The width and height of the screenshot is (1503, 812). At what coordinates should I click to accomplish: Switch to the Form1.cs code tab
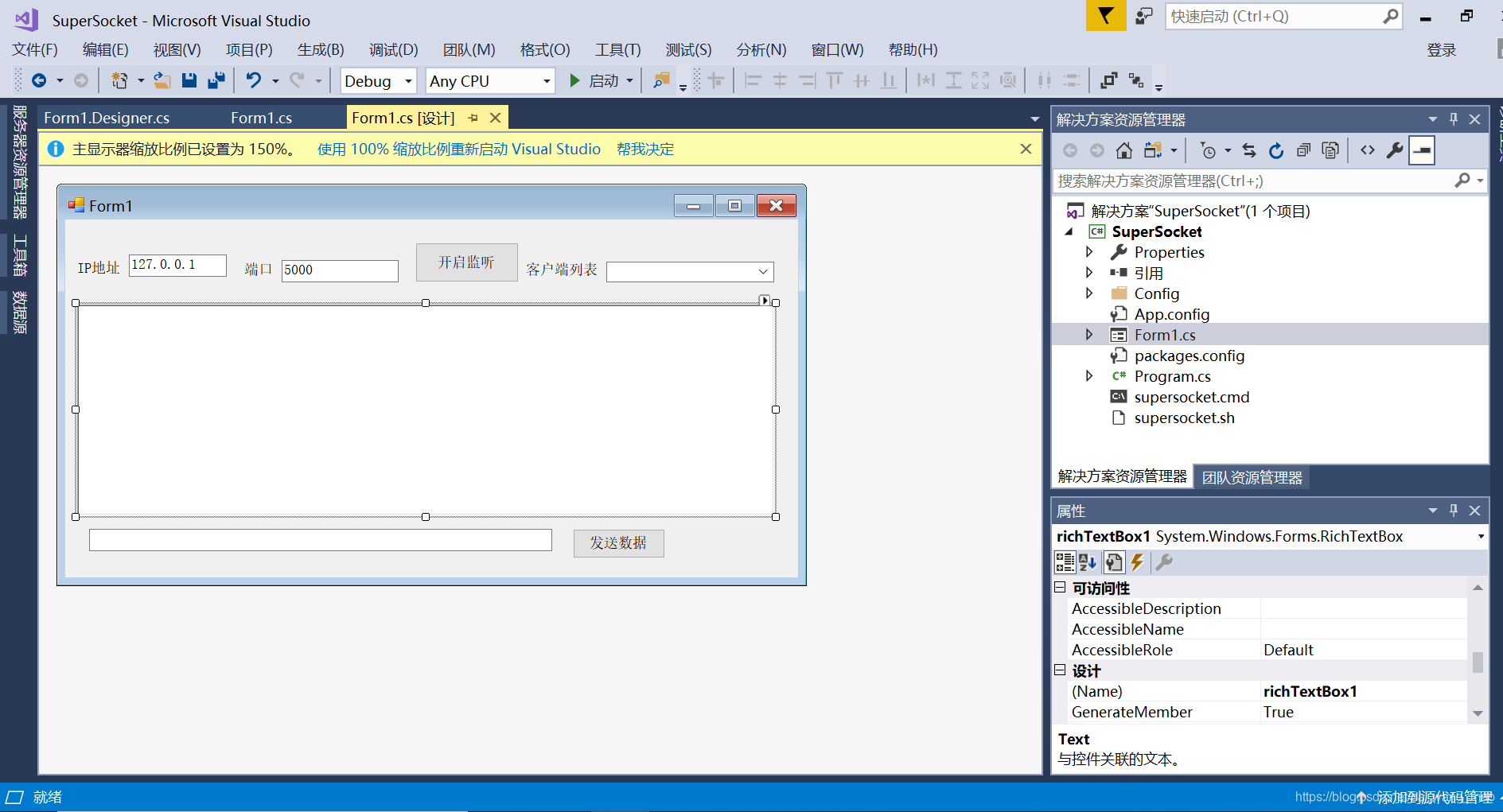[x=261, y=118]
